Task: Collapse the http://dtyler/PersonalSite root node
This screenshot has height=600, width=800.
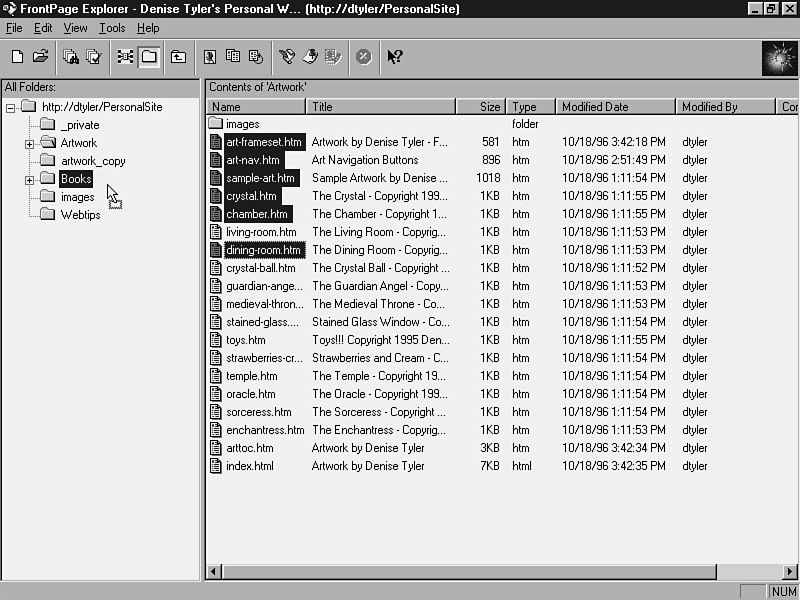Action: pos(10,108)
